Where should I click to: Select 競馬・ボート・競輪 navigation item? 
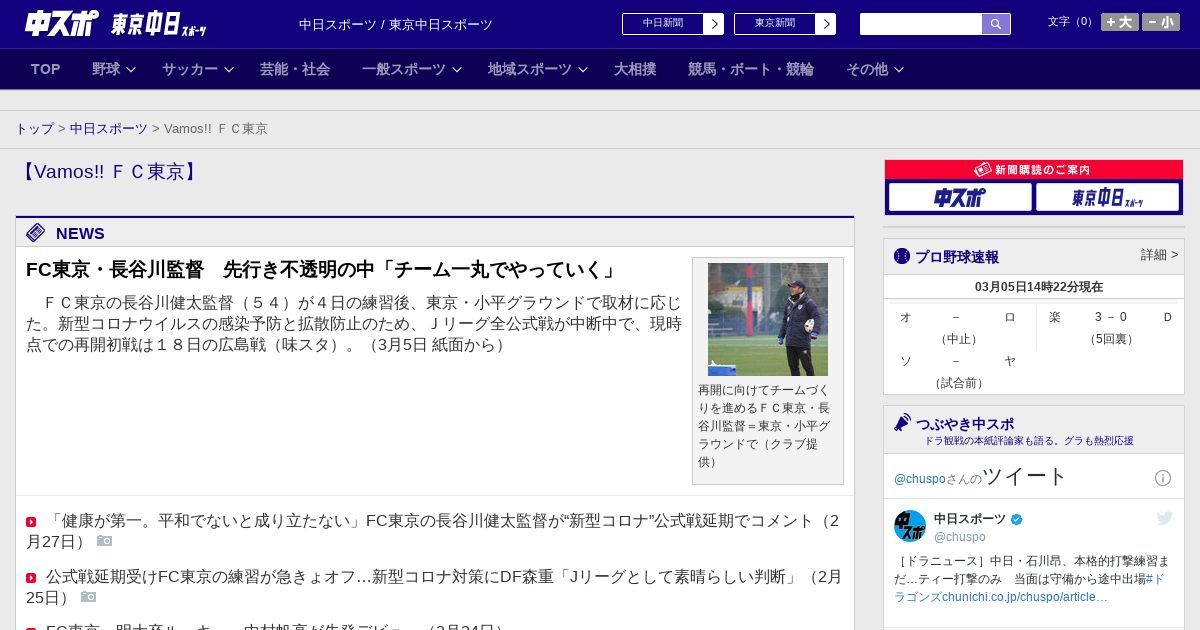[751, 69]
